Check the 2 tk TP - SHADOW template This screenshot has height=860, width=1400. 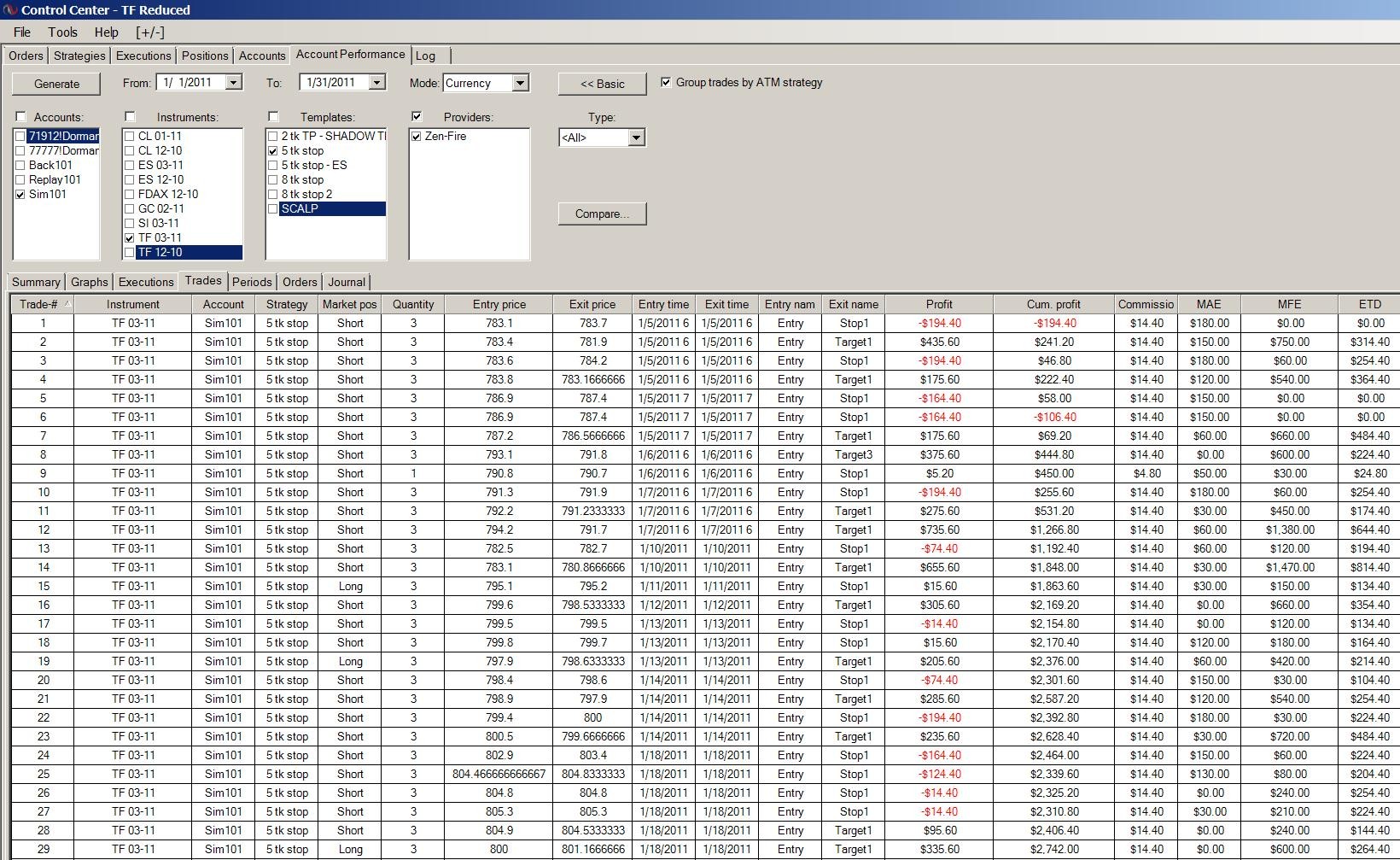coord(273,136)
